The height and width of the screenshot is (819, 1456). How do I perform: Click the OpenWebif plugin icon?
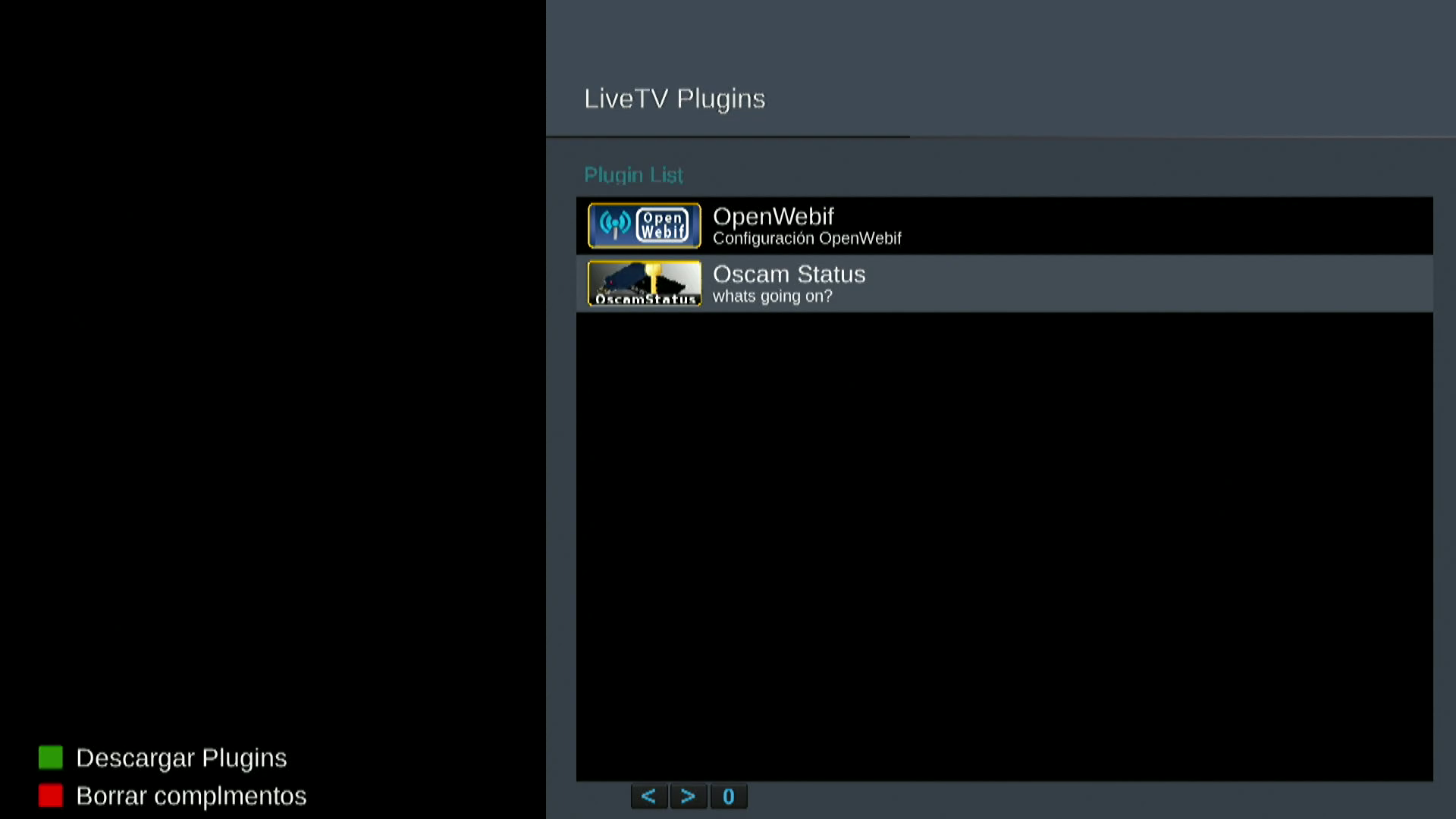click(644, 225)
